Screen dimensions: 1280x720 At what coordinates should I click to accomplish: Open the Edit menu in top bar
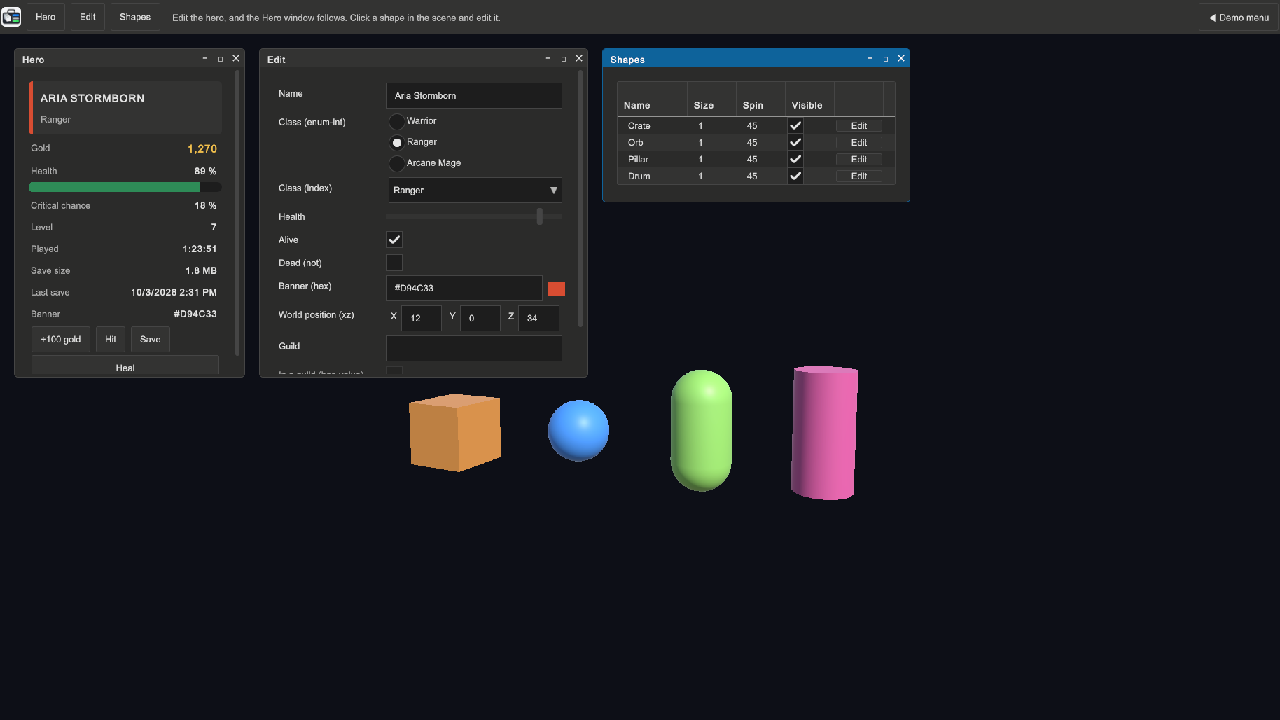pyautogui.click(x=88, y=17)
